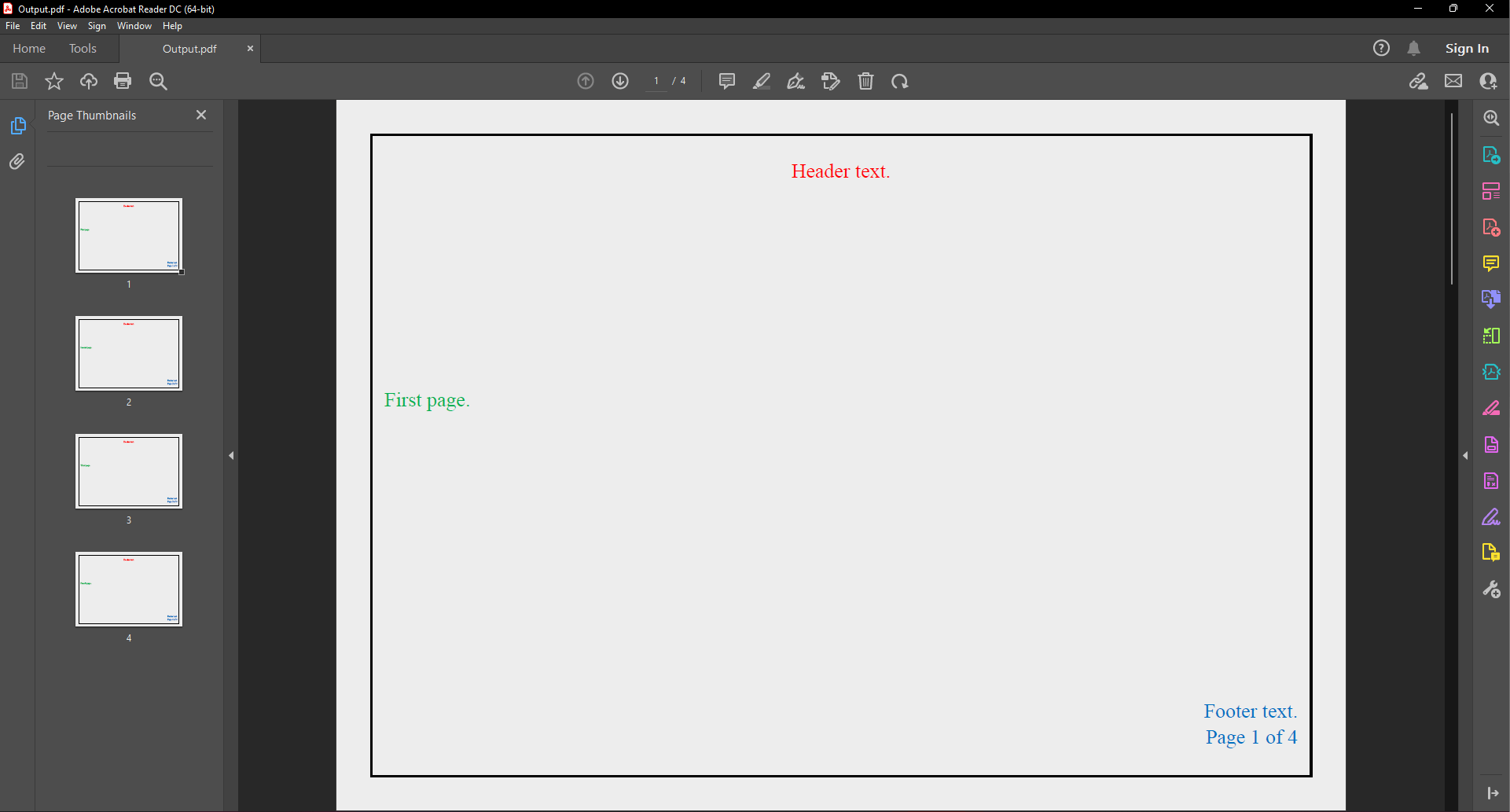The width and height of the screenshot is (1510, 812).
Task: Open the Comment tool from the toolbar
Action: (x=726, y=81)
